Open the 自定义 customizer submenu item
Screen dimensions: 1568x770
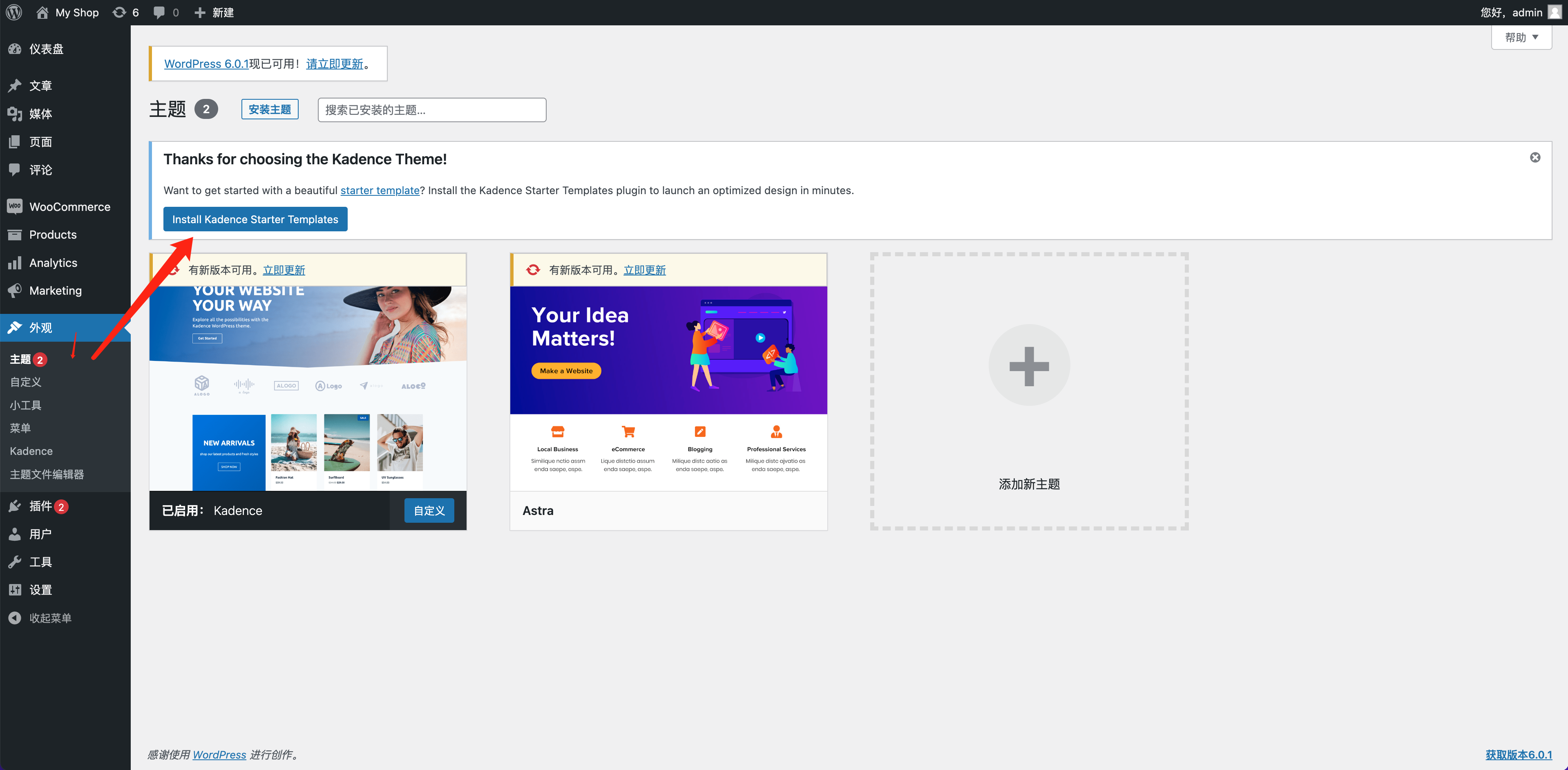(x=26, y=382)
